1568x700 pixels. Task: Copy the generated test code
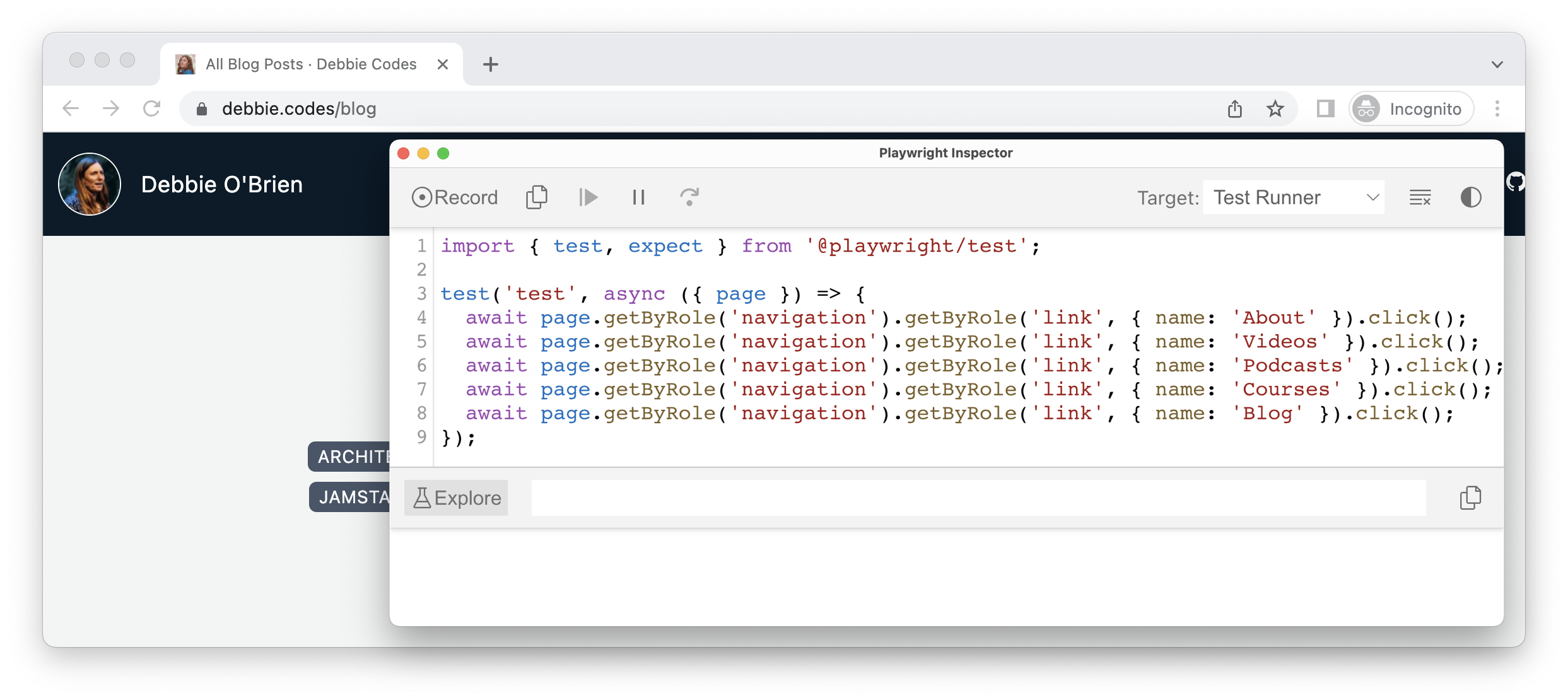point(537,197)
